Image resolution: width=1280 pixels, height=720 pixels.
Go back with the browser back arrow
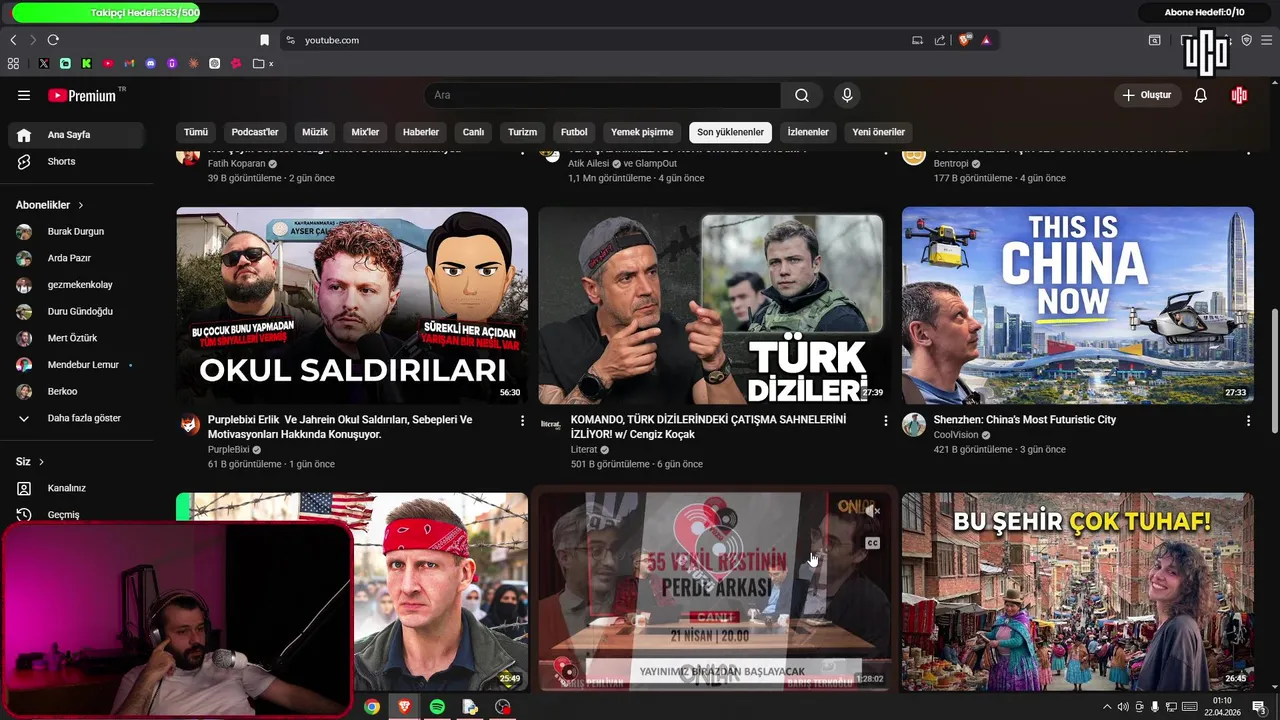coord(13,40)
